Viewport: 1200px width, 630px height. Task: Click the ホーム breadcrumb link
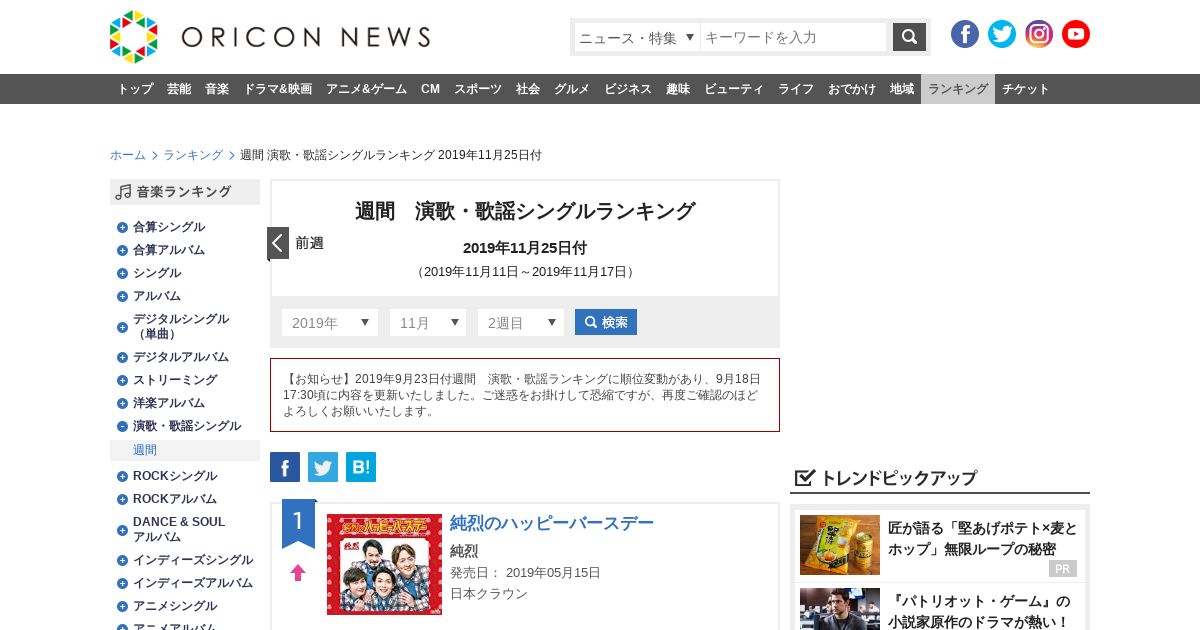(128, 155)
